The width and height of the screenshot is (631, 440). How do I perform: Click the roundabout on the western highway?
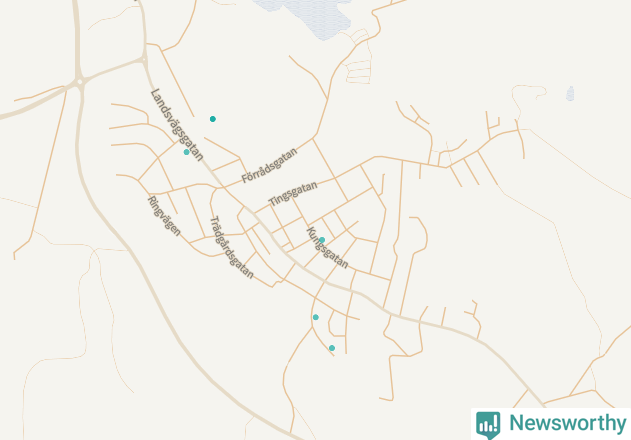point(80,82)
